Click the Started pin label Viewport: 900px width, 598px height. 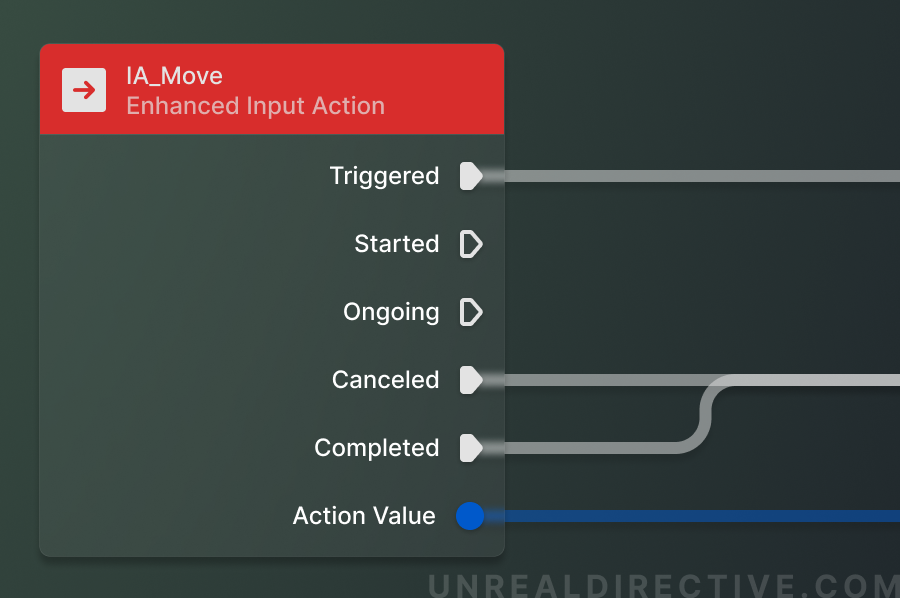396,244
